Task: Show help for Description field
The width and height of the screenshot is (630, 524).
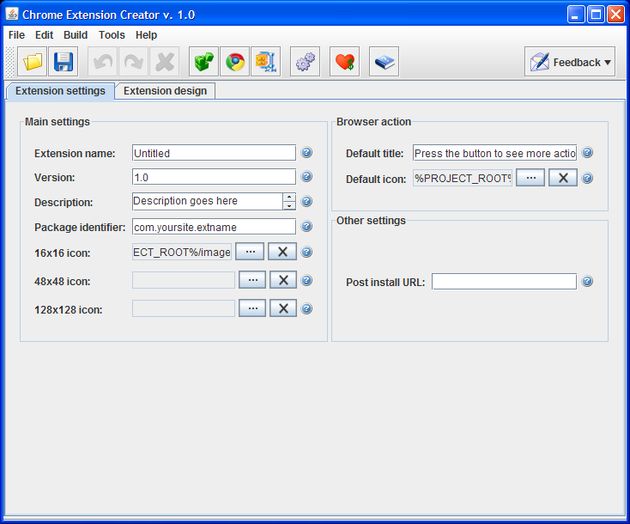Action: (307, 201)
